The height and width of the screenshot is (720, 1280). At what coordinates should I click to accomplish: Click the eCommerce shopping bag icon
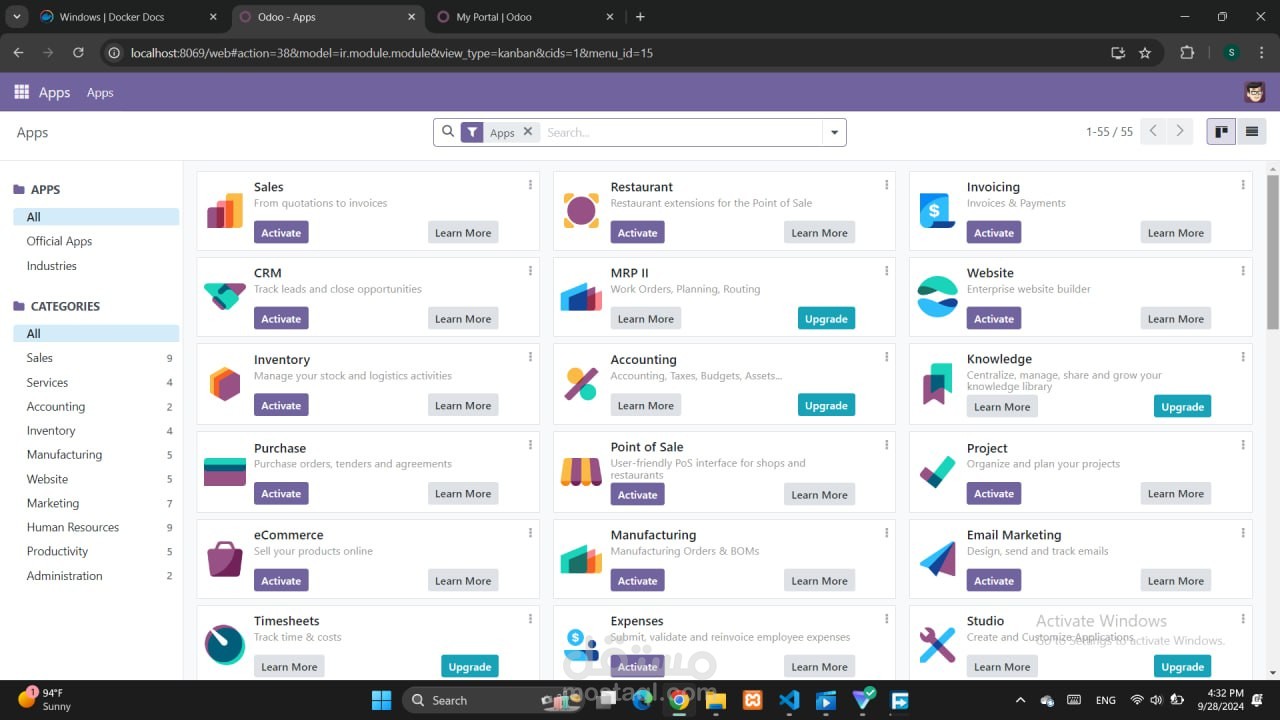pos(225,559)
